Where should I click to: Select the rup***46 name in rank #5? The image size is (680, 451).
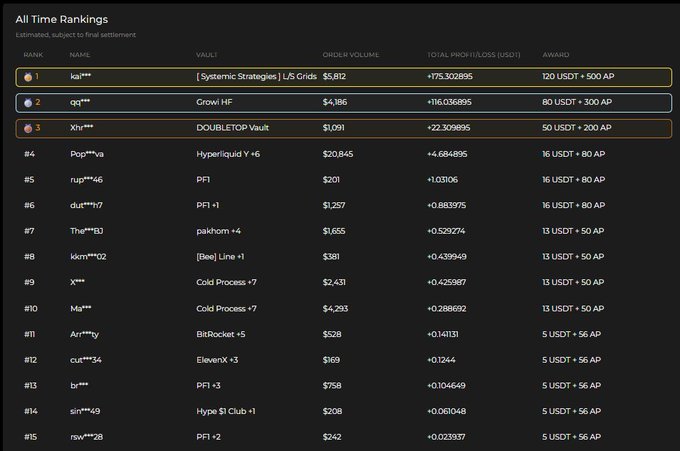pyautogui.click(x=86, y=180)
